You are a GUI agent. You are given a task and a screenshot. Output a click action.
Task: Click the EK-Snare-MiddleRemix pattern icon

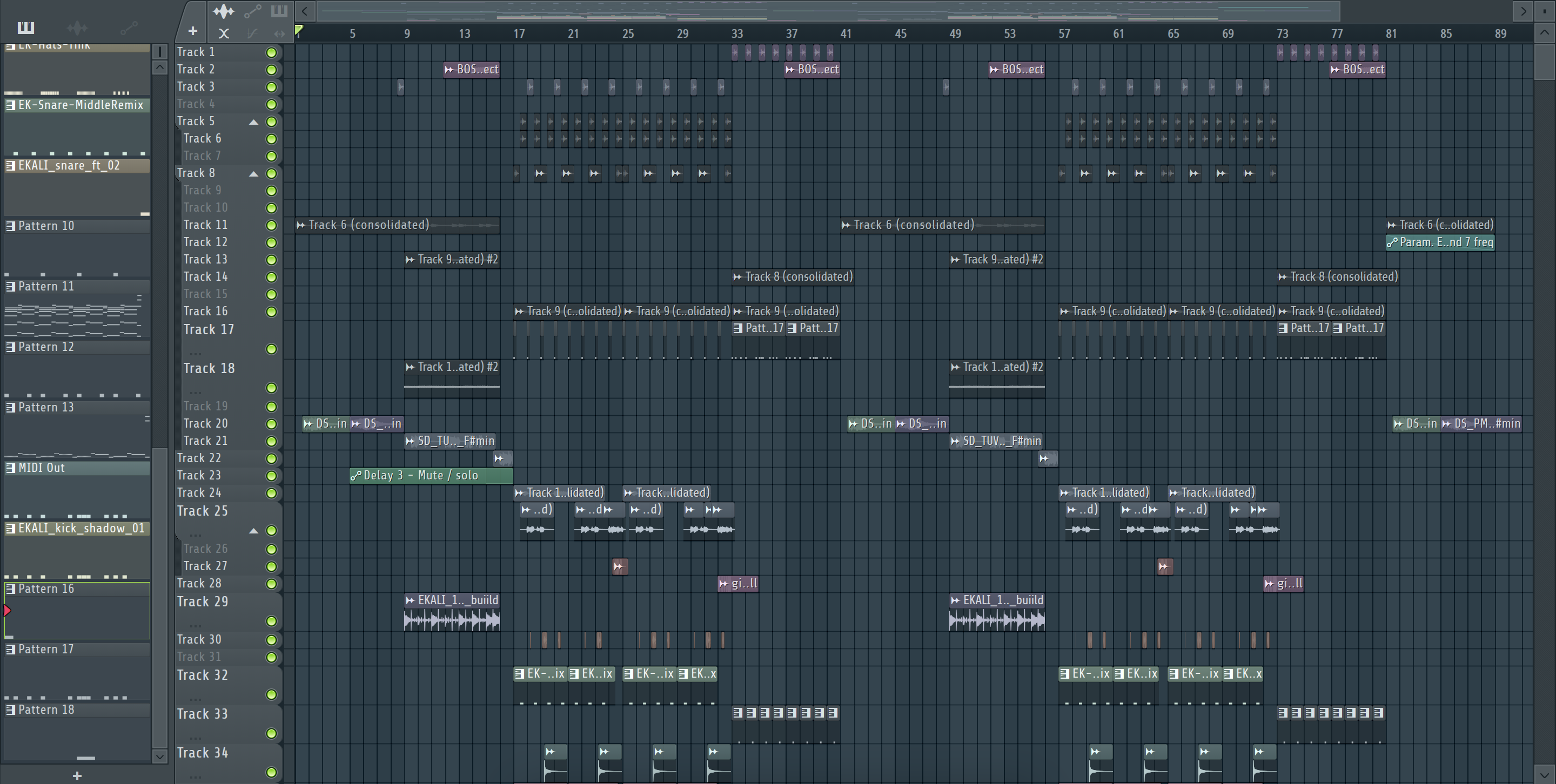(x=11, y=105)
